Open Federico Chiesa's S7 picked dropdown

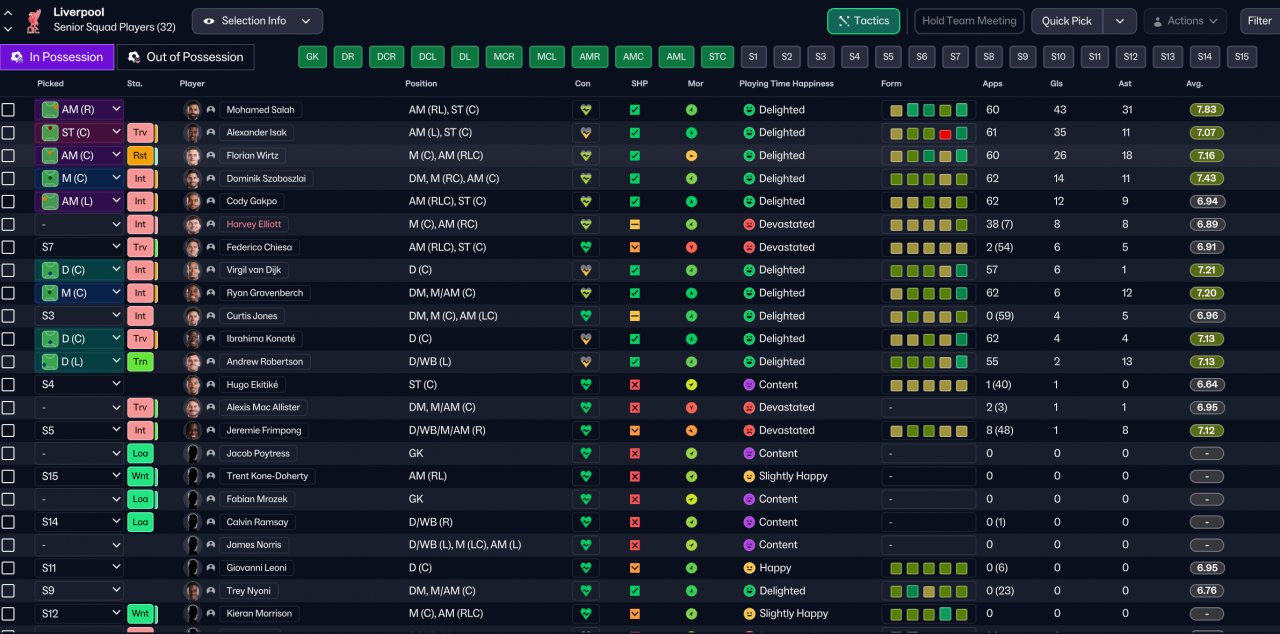pyautogui.click(x=79, y=247)
